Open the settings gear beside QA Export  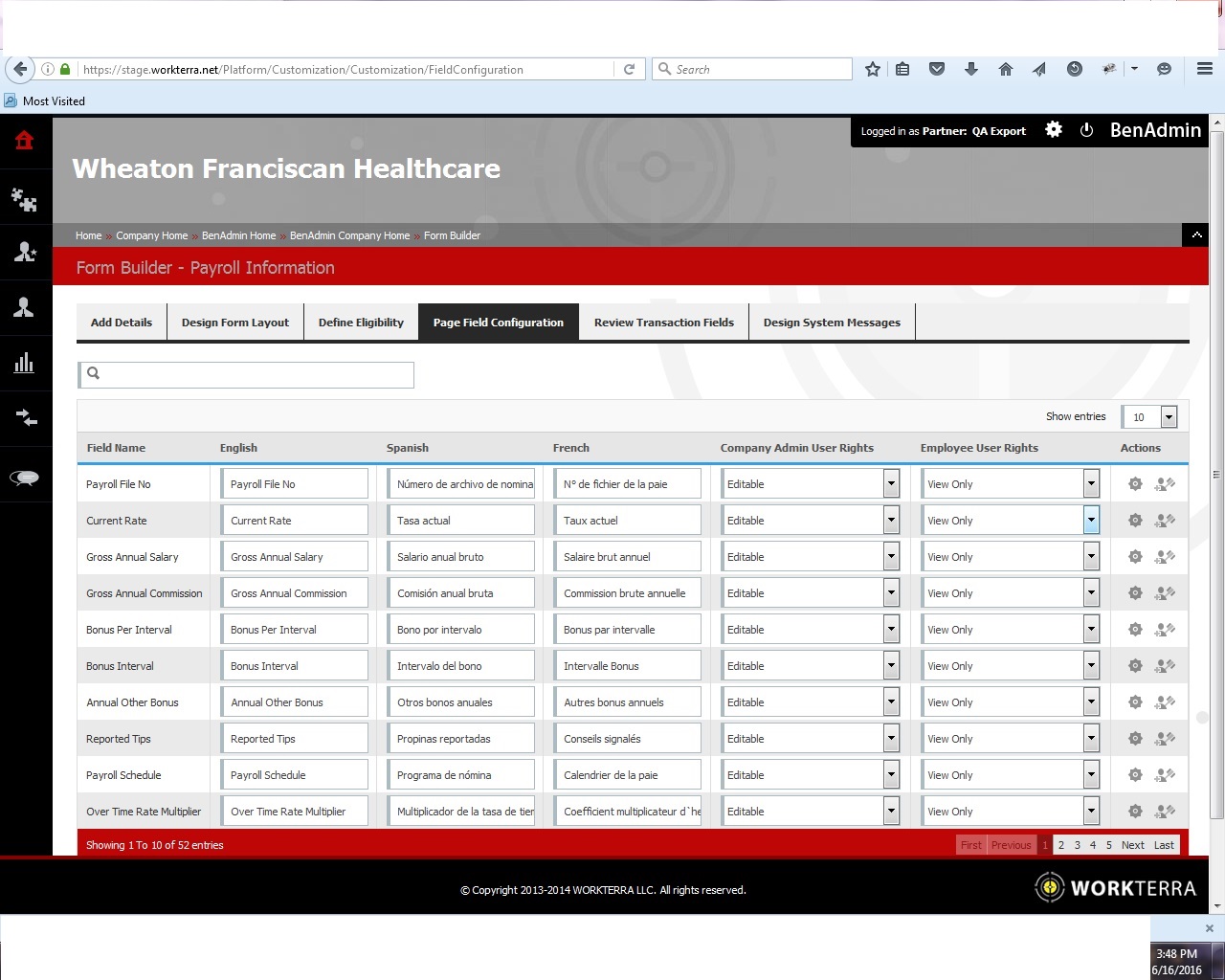pyautogui.click(x=1054, y=130)
